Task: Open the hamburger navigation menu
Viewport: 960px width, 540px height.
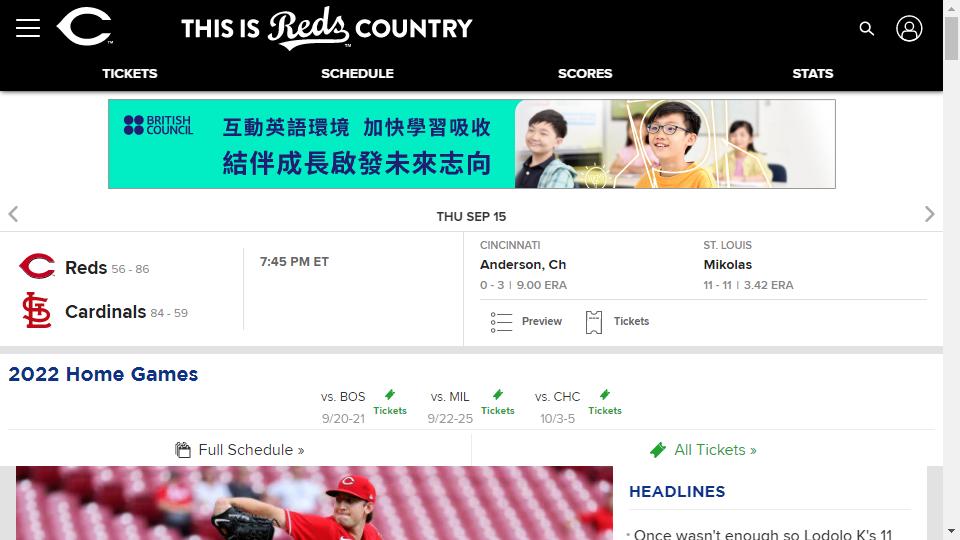Action: (28, 28)
